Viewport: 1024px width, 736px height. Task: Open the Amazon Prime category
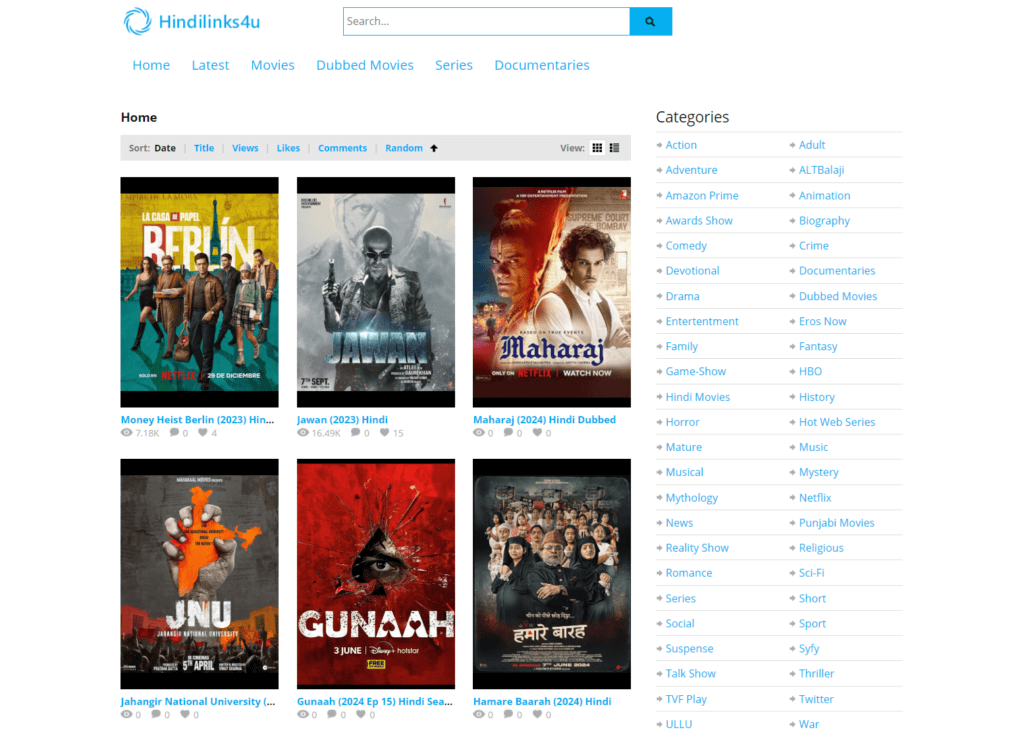pyautogui.click(x=701, y=196)
